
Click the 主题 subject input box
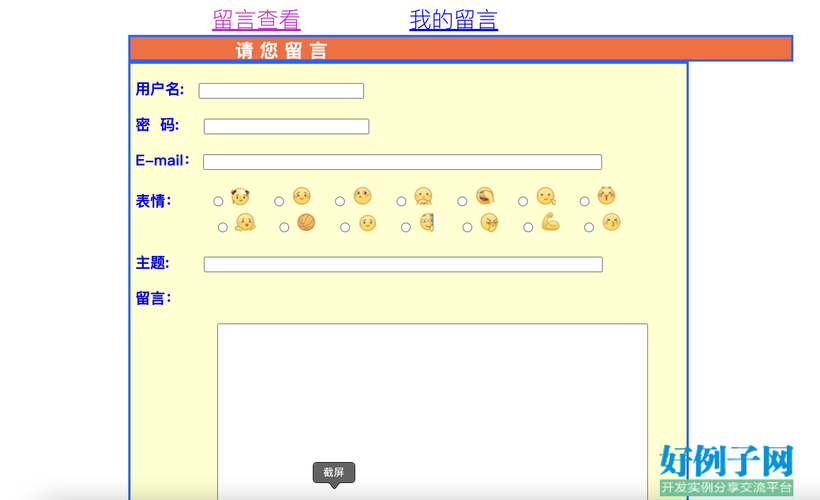point(403,264)
